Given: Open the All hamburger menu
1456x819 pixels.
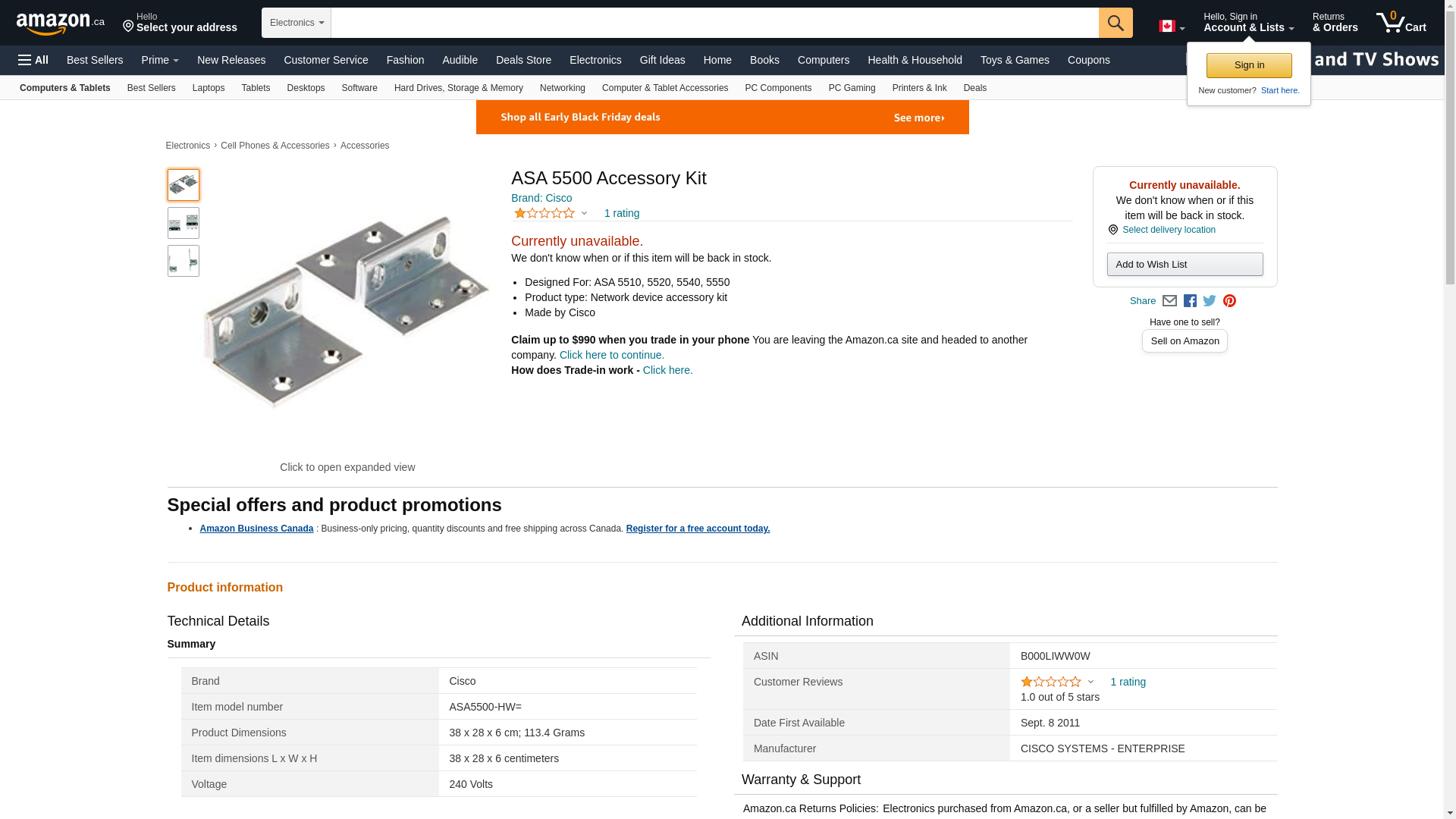Looking at the screenshot, I should coord(33,60).
